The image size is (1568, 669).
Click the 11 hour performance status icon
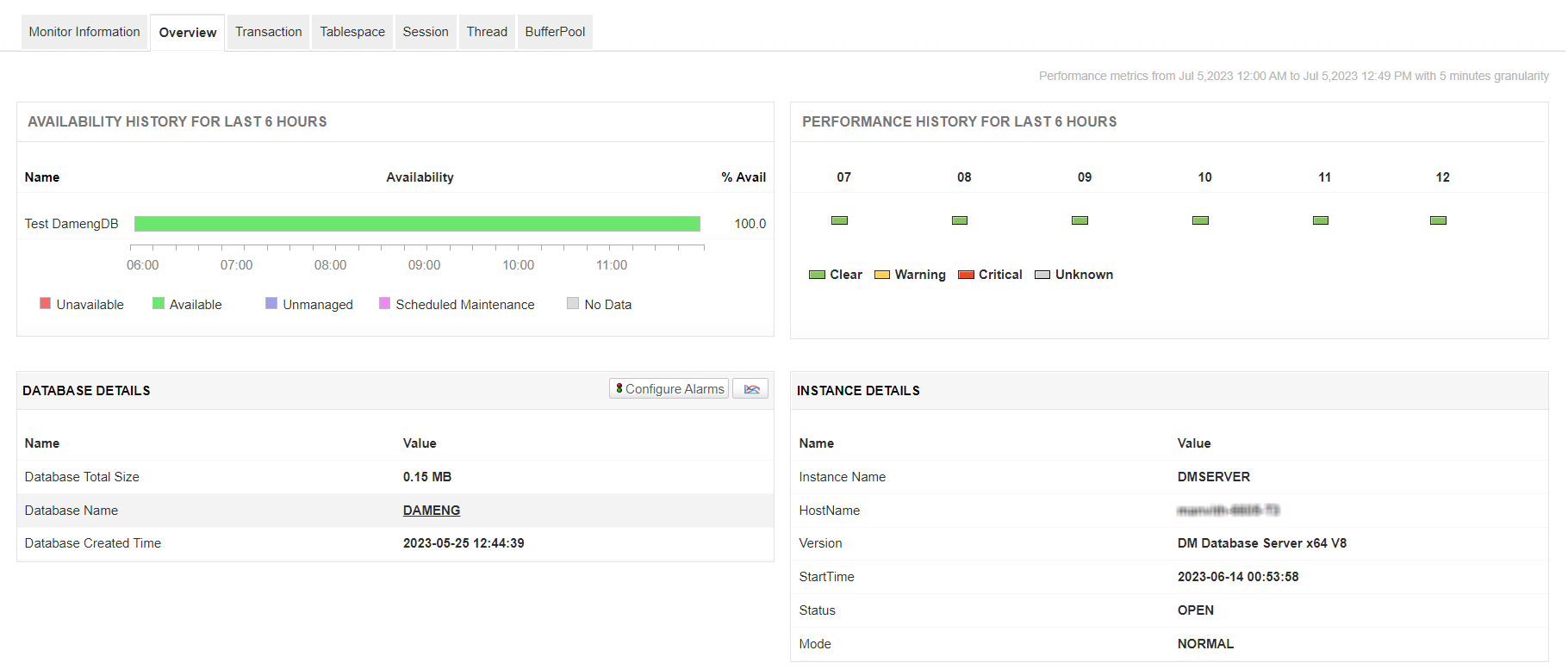(1320, 220)
